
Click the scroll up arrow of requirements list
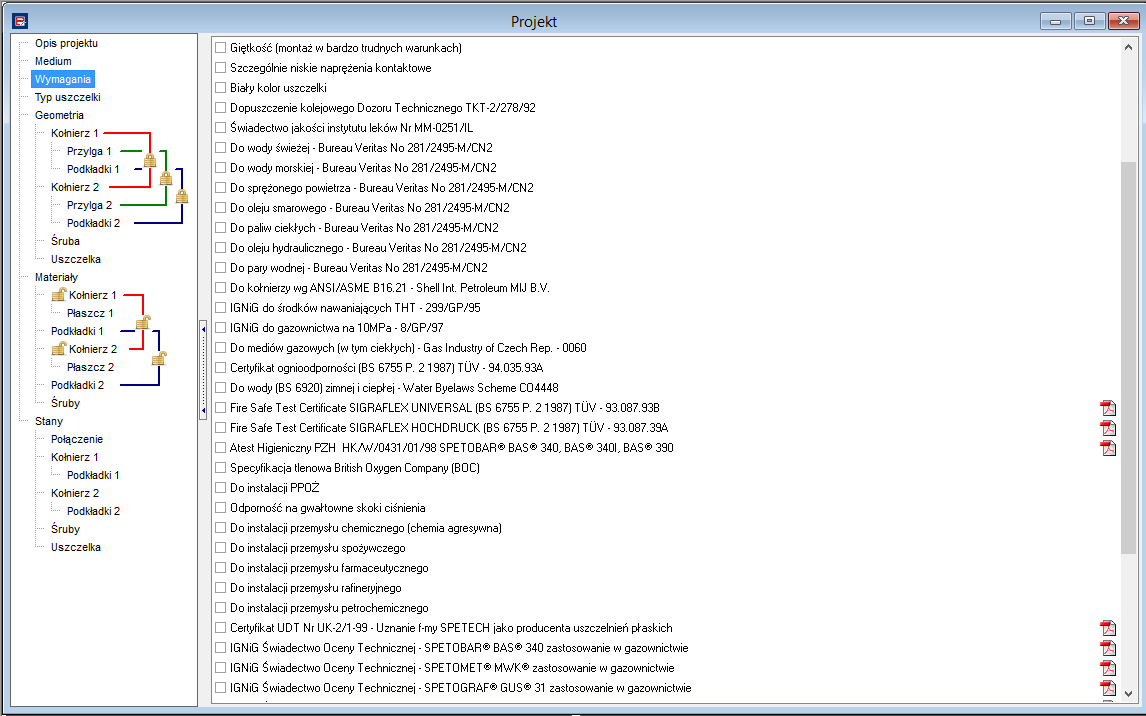[x=1128, y=47]
